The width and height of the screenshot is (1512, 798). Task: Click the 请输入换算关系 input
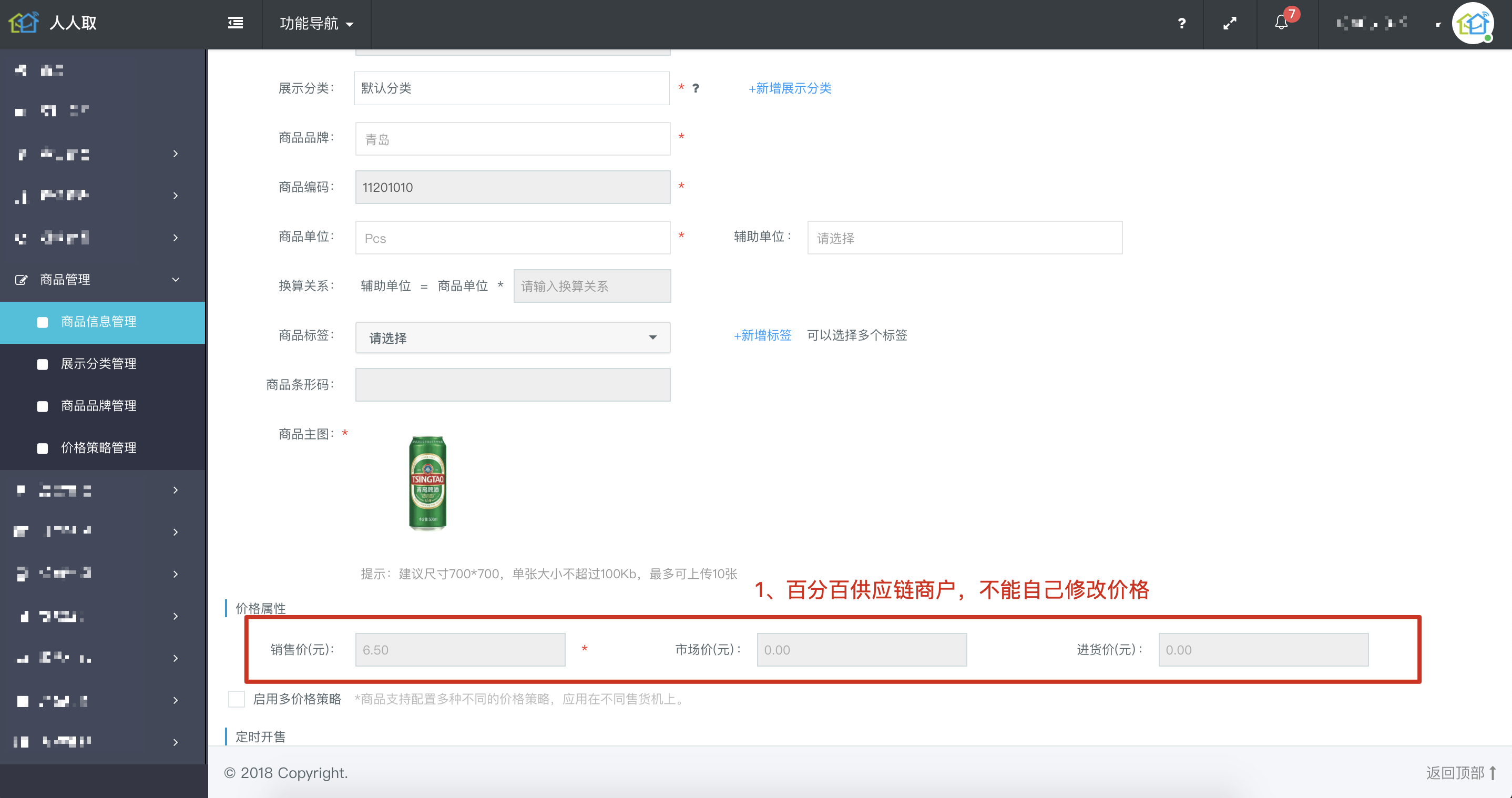(592, 286)
